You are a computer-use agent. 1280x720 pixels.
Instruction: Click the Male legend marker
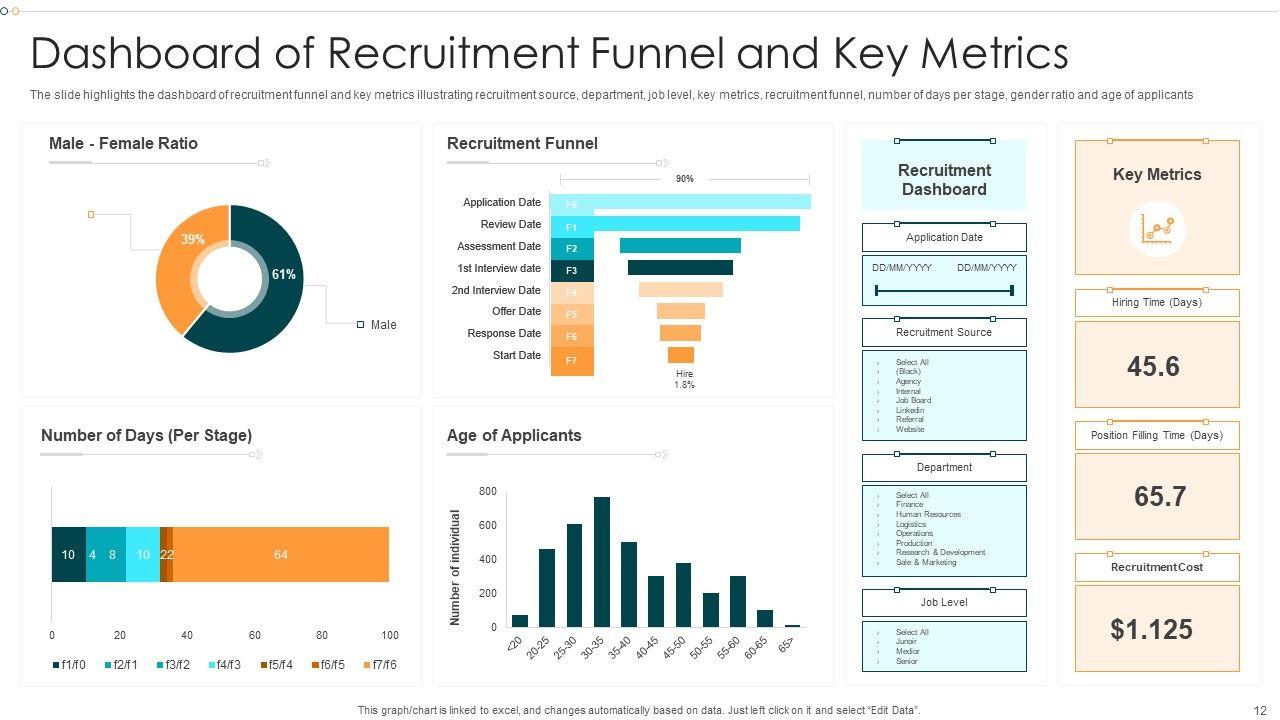point(360,325)
